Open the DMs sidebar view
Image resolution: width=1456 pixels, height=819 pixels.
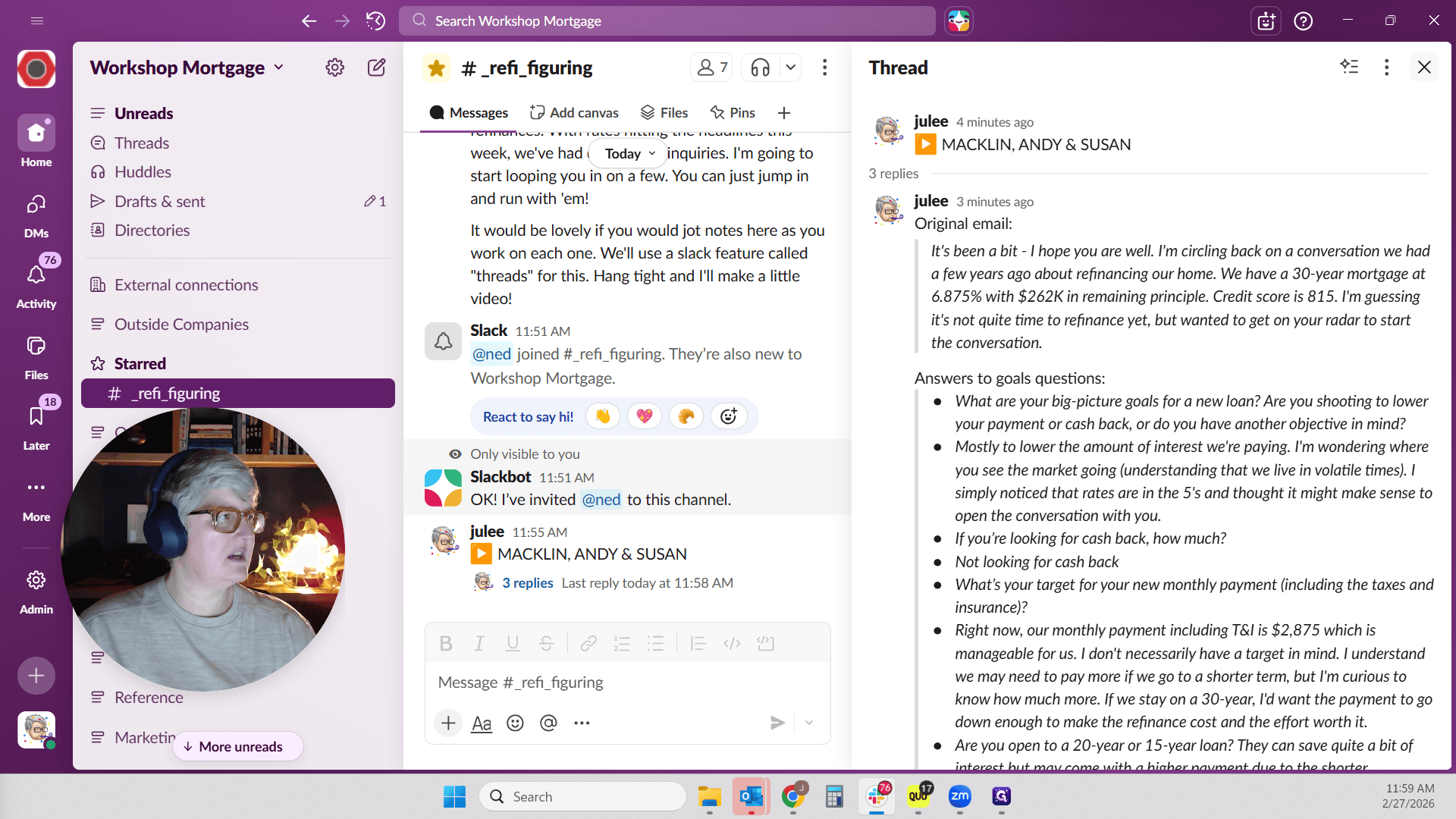36,215
